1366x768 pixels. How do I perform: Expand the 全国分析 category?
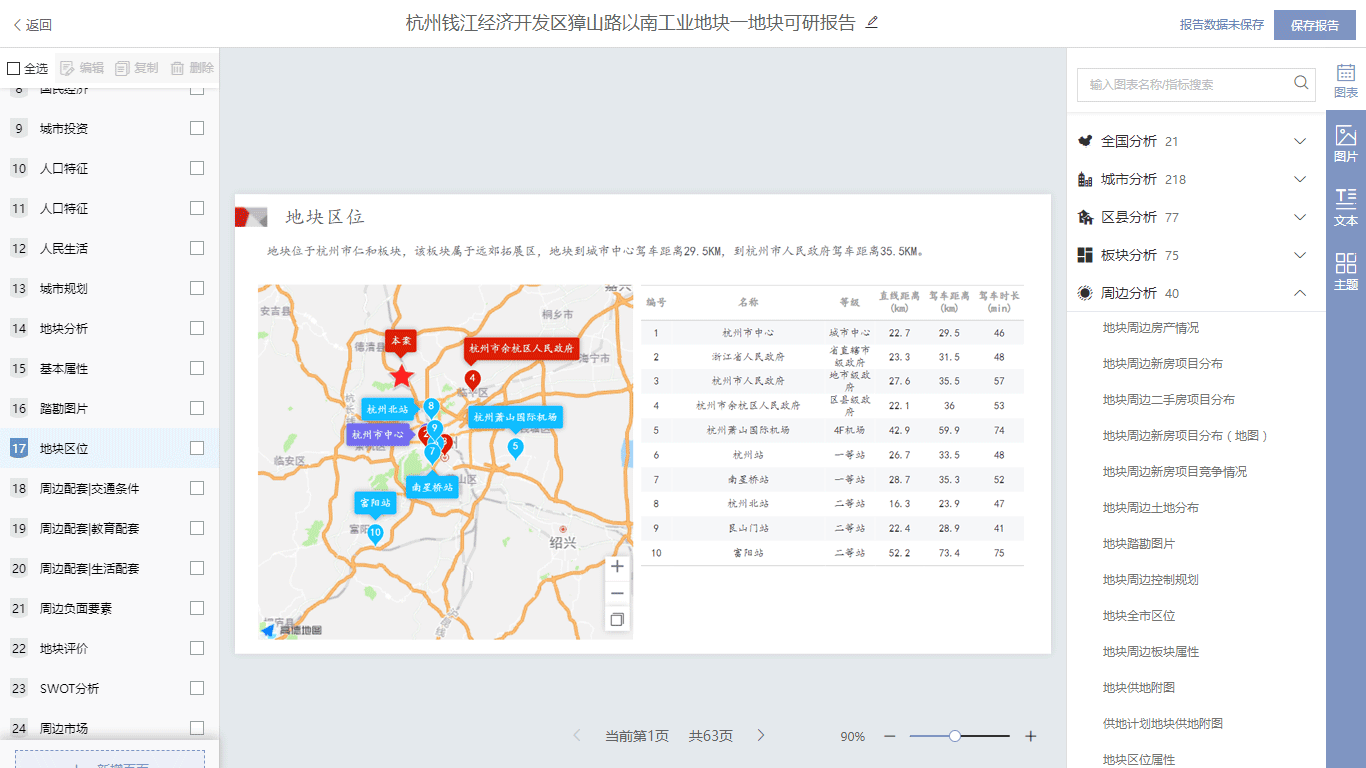[1300, 141]
